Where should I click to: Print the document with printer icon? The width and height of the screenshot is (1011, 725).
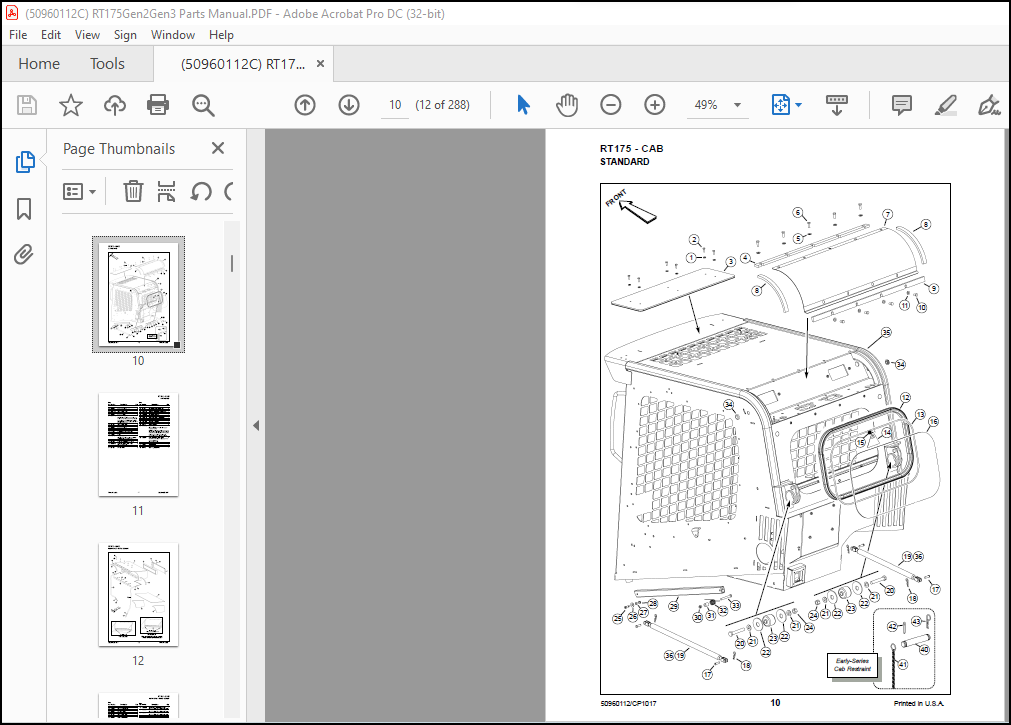[x=158, y=104]
